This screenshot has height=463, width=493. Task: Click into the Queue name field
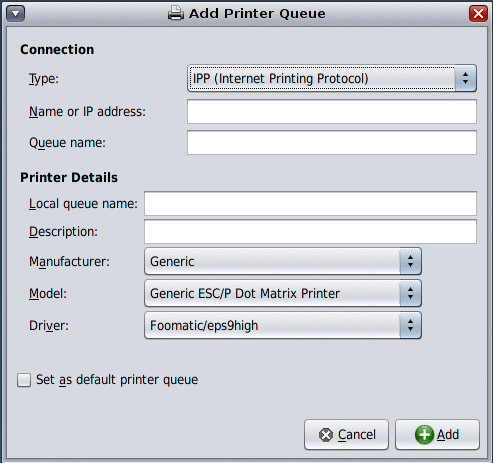[x=332, y=143]
